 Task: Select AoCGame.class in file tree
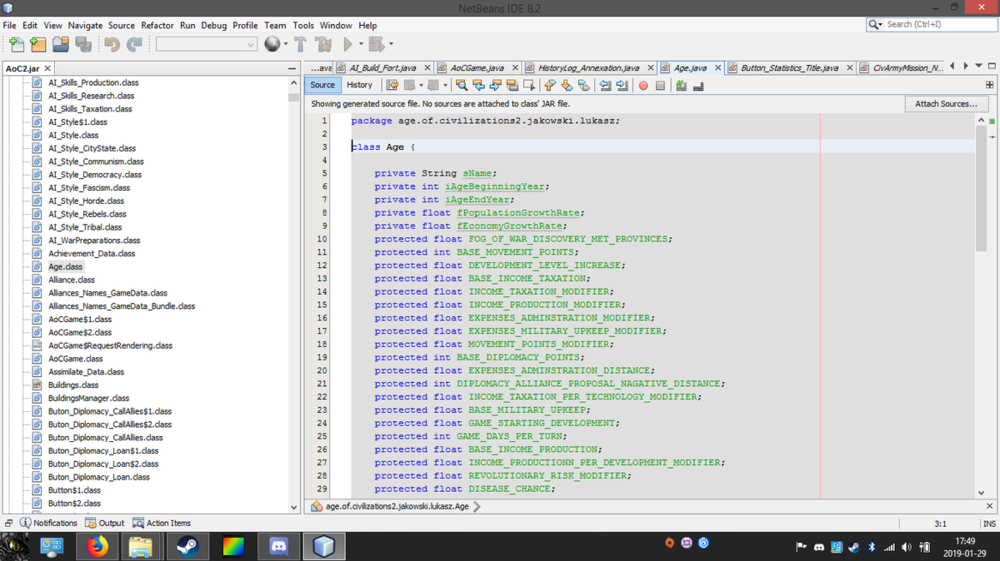pyautogui.click(x=76, y=358)
